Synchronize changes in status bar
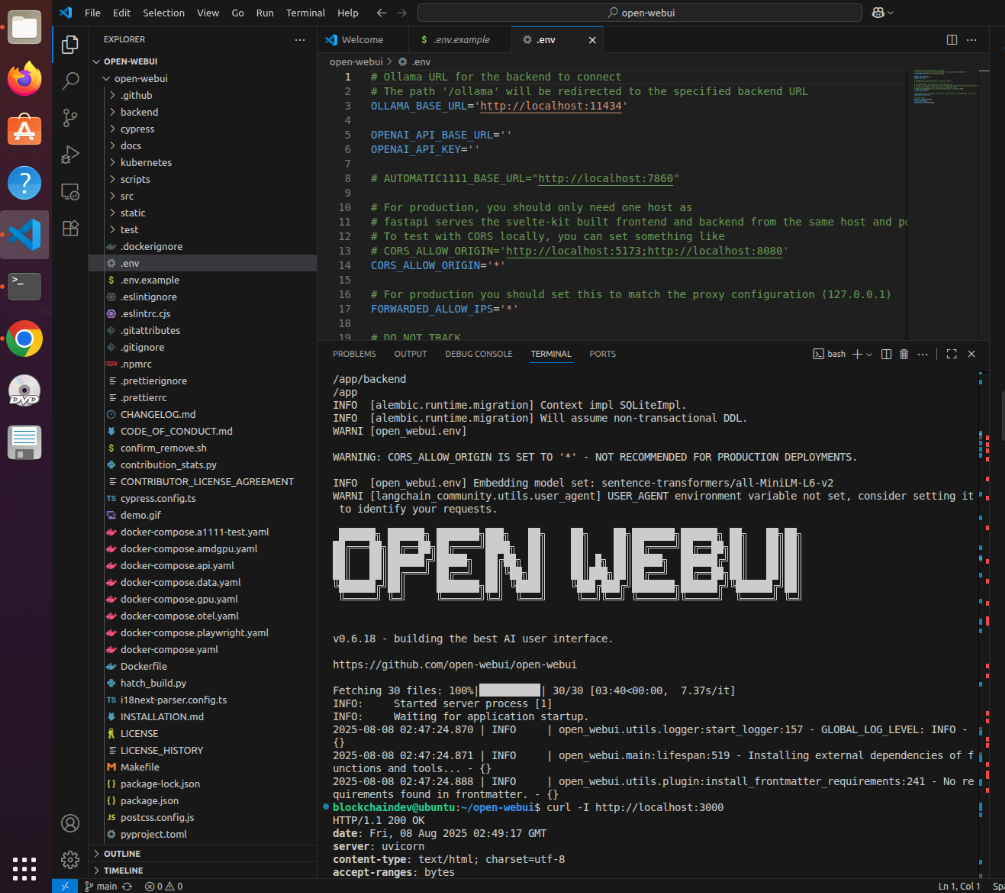The image size is (1005, 893). pyautogui.click(x=128, y=886)
